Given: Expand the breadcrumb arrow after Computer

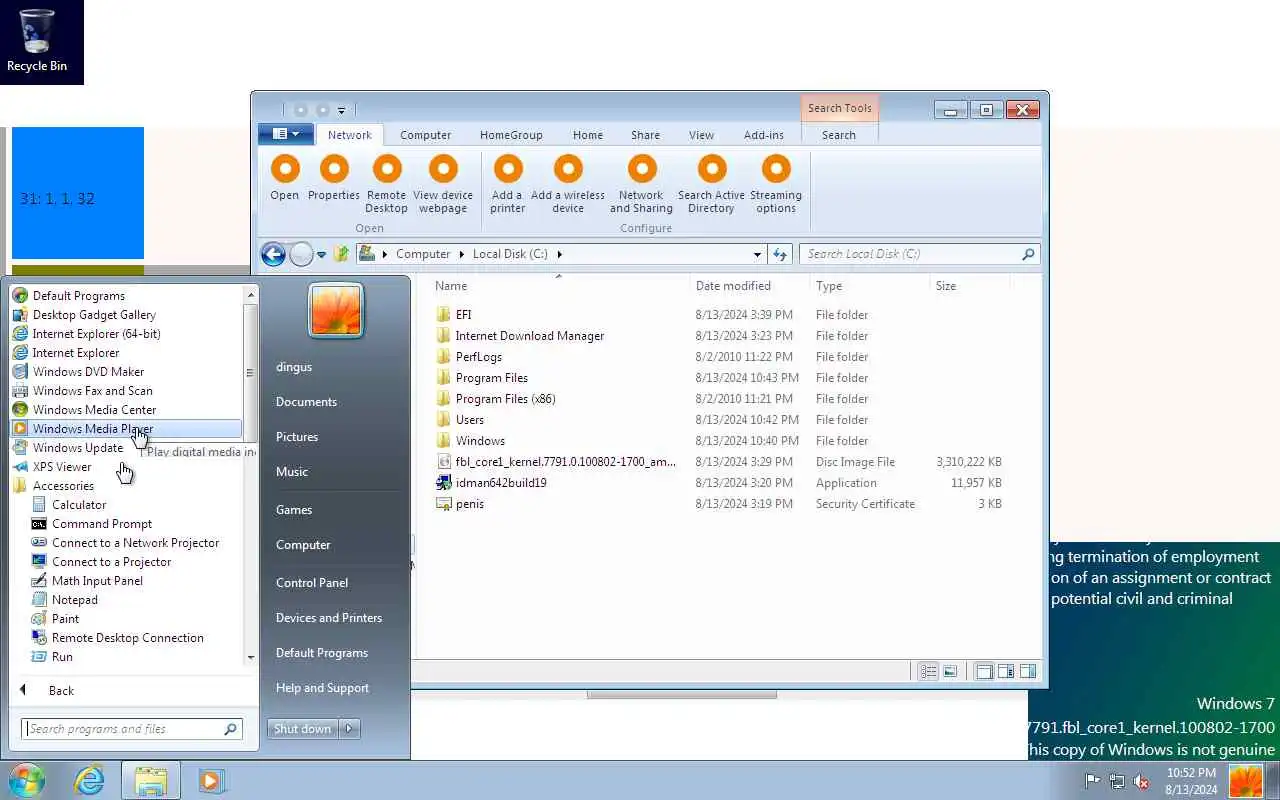Looking at the screenshot, I should pos(462,254).
